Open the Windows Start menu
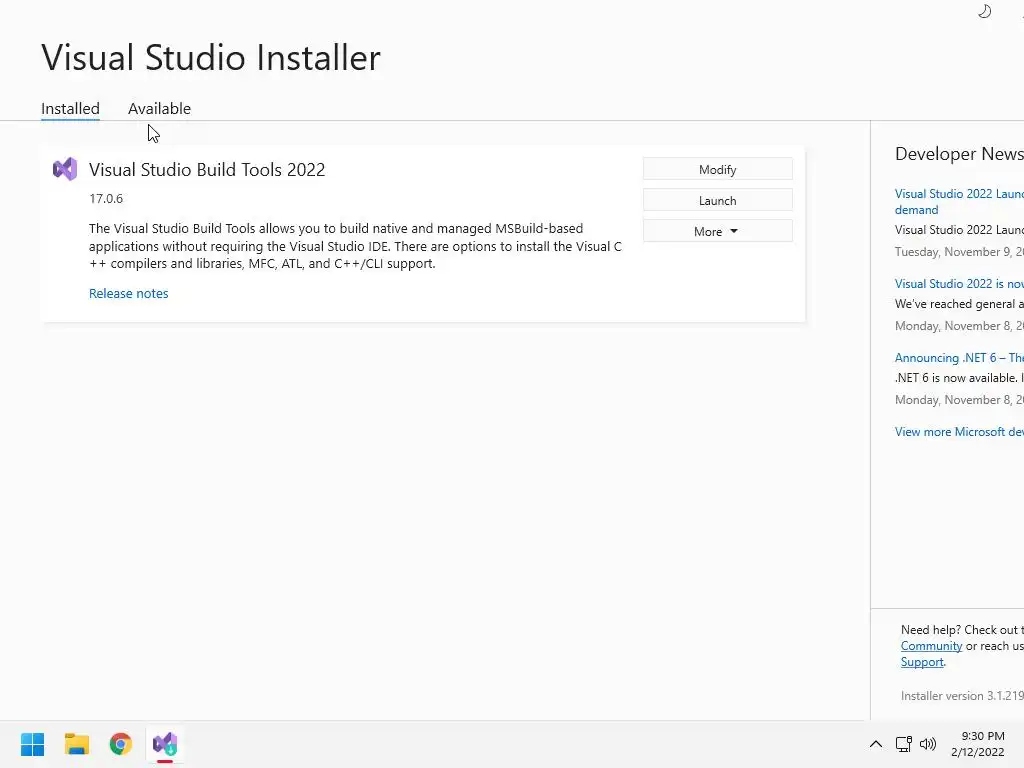 (x=33, y=744)
